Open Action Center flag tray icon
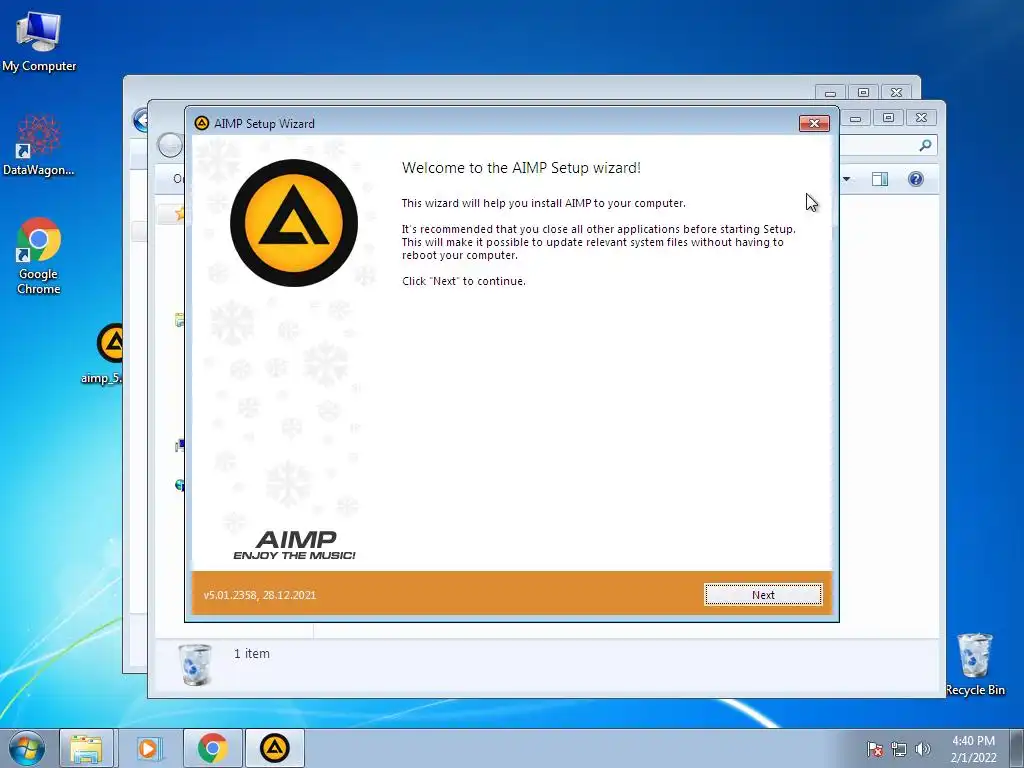Screen dimensions: 1024x768 click(x=874, y=749)
